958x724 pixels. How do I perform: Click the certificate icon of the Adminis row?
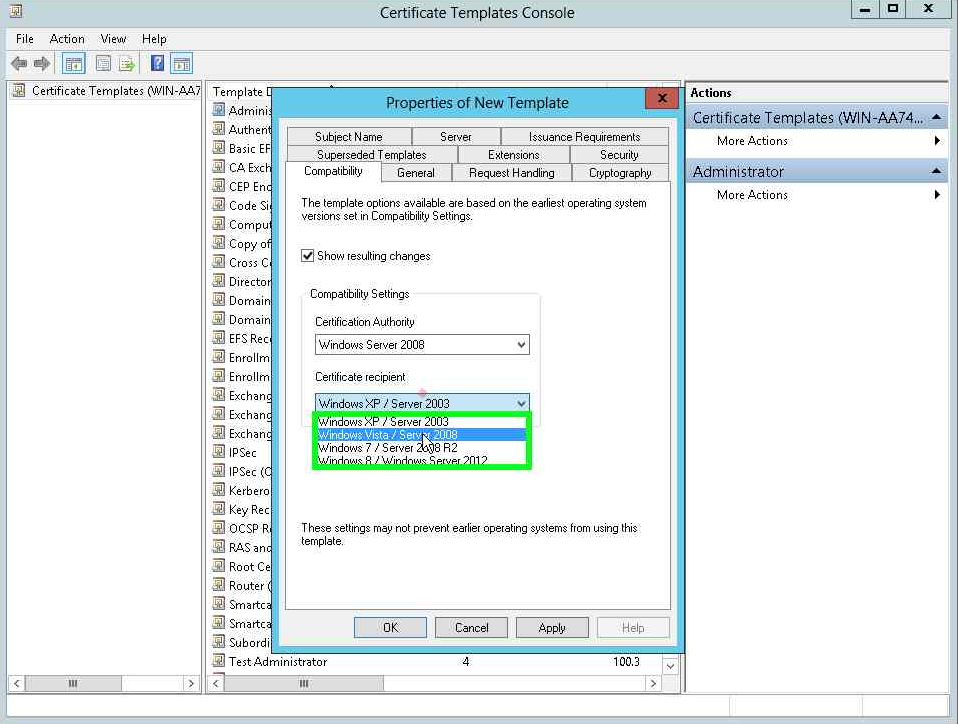[219, 109]
